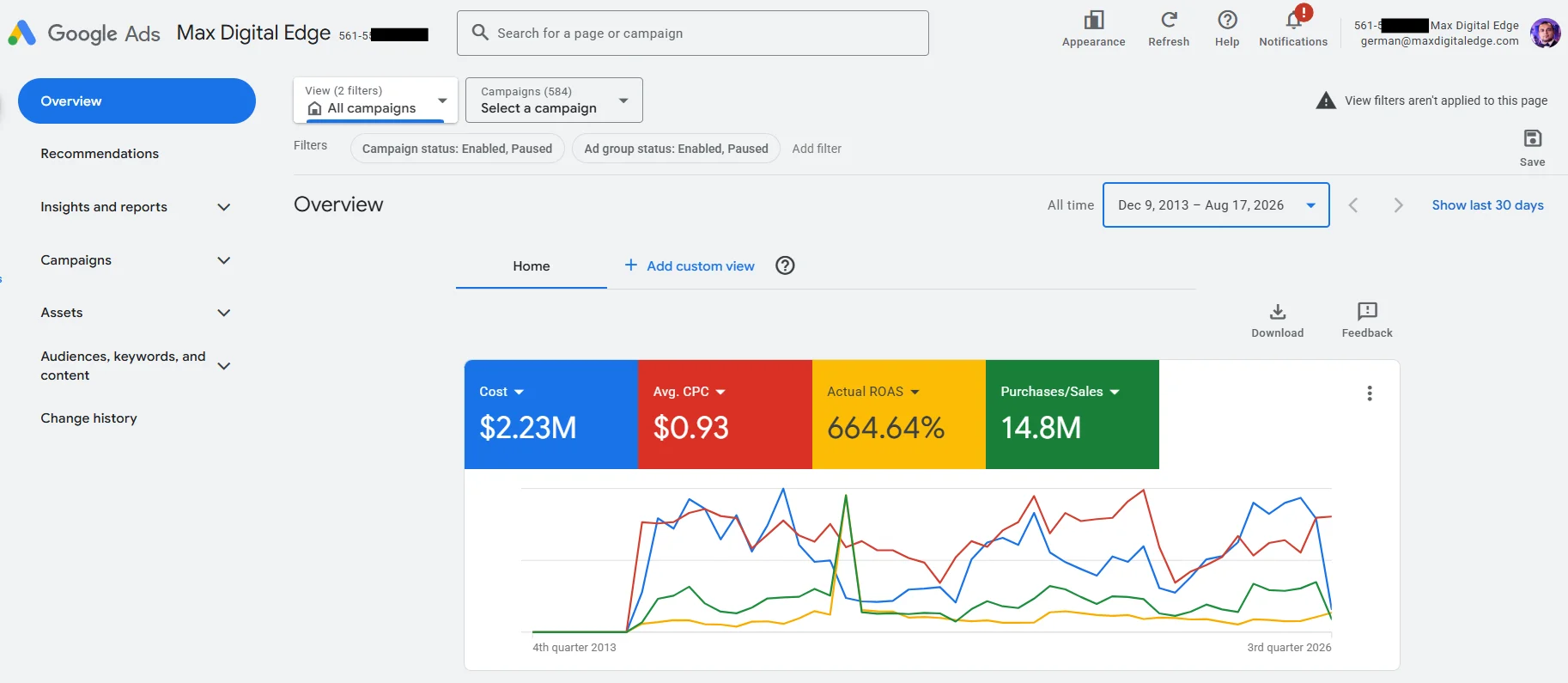Click the Refresh icon
This screenshot has width=1568, height=683.
(x=1169, y=20)
